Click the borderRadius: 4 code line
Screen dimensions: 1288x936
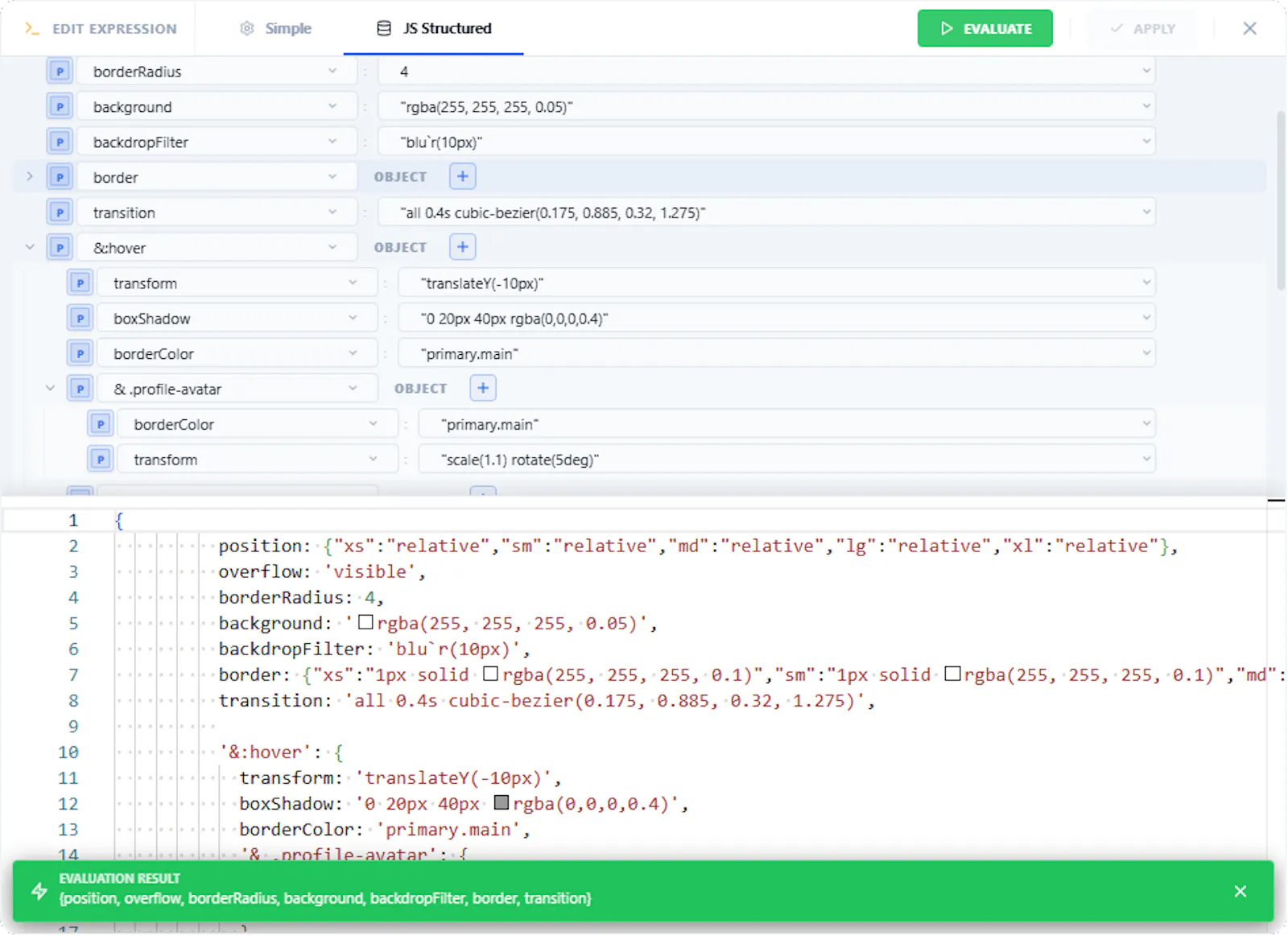pyautogui.click(x=301, y=597)
